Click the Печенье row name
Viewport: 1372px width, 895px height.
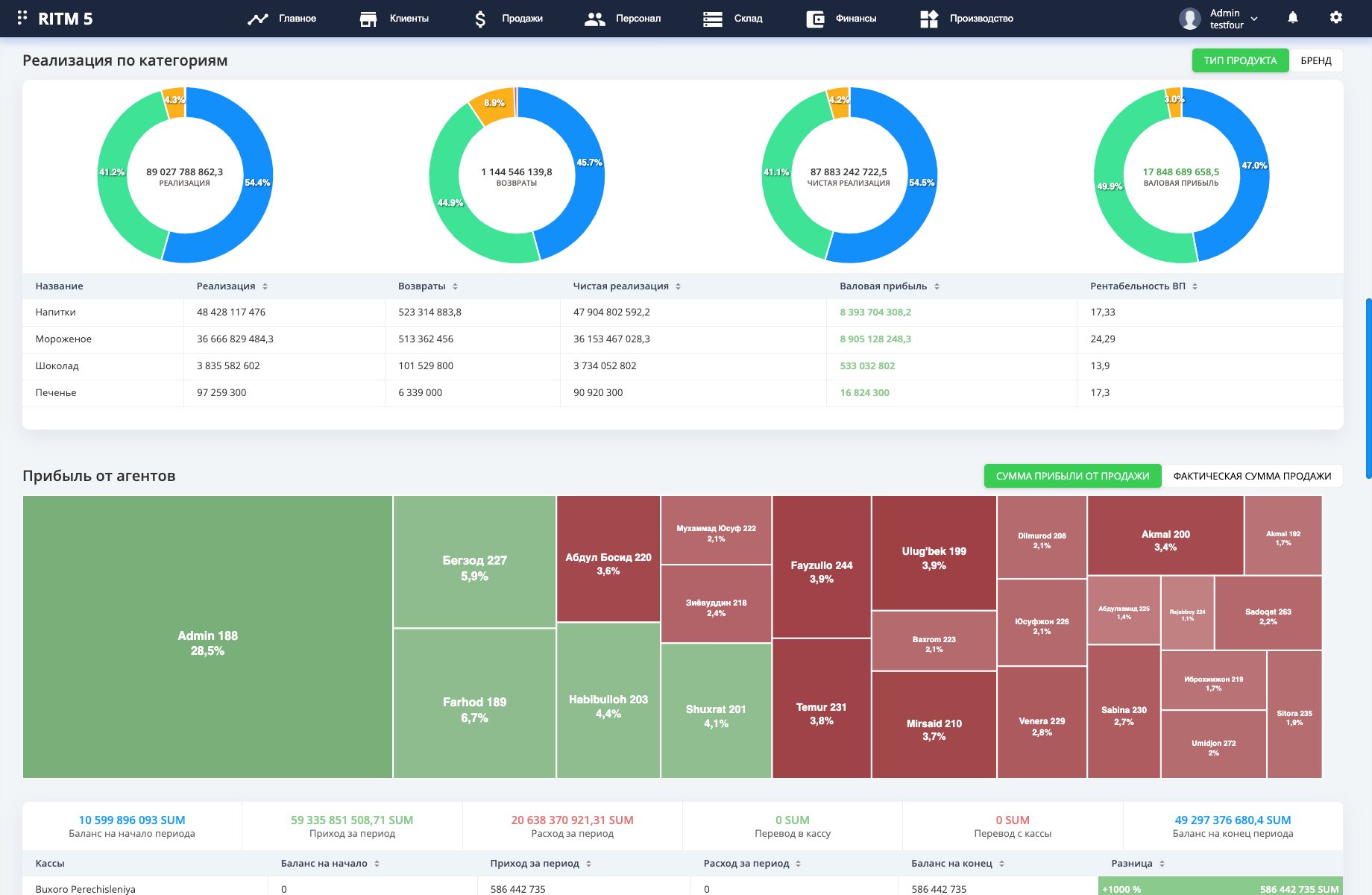click(x=56, y=393)
